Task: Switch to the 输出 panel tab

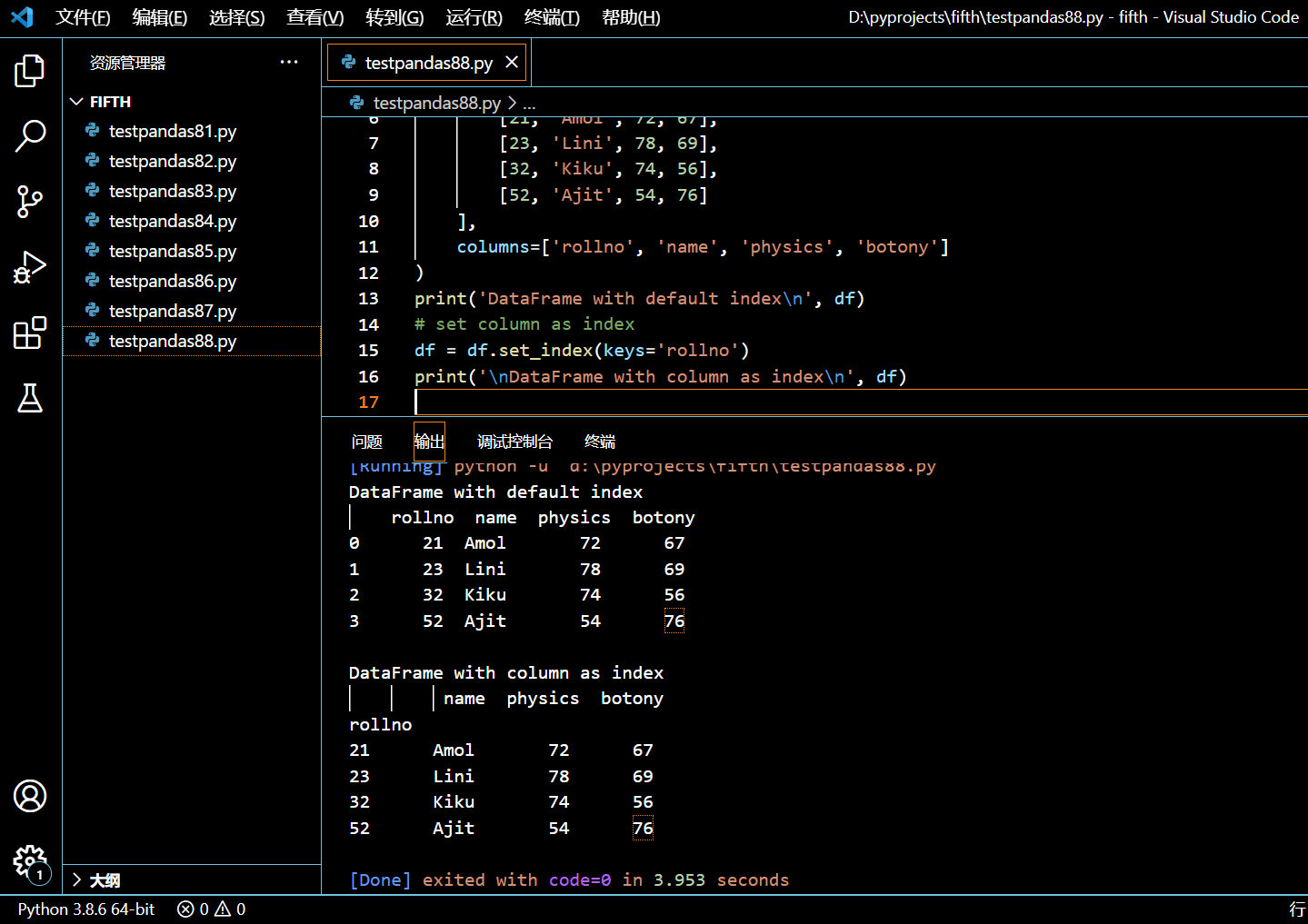Action: pos(429,442)
